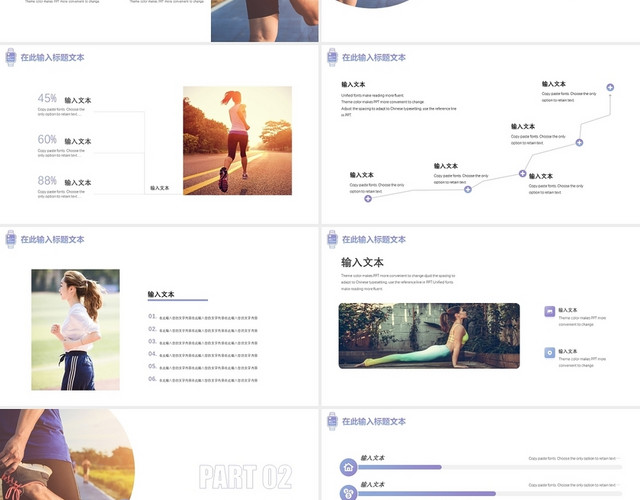The image size is (640, 500).
Task: Click the purple square icon beside the yoga photo
Action: coord(550,311)
